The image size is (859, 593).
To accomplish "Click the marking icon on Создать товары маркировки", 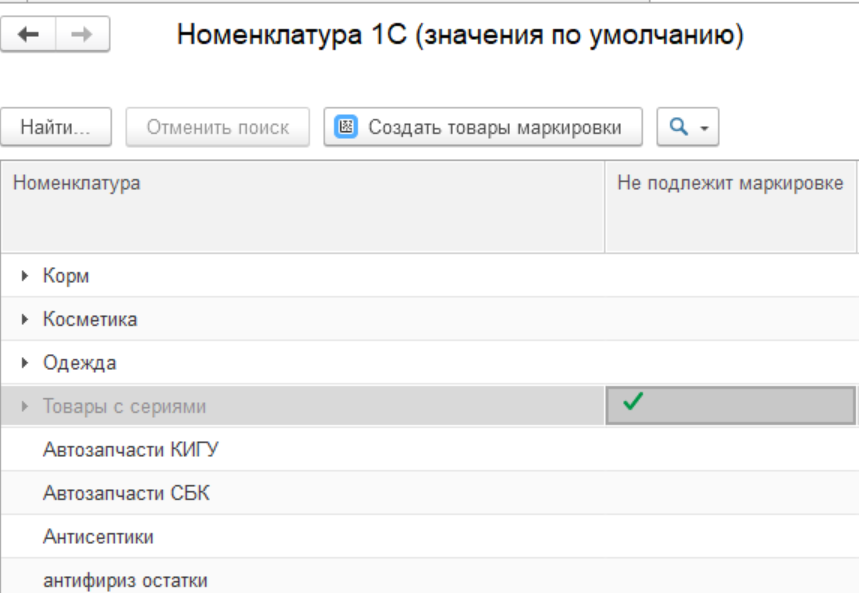I will tap(346, 127).
